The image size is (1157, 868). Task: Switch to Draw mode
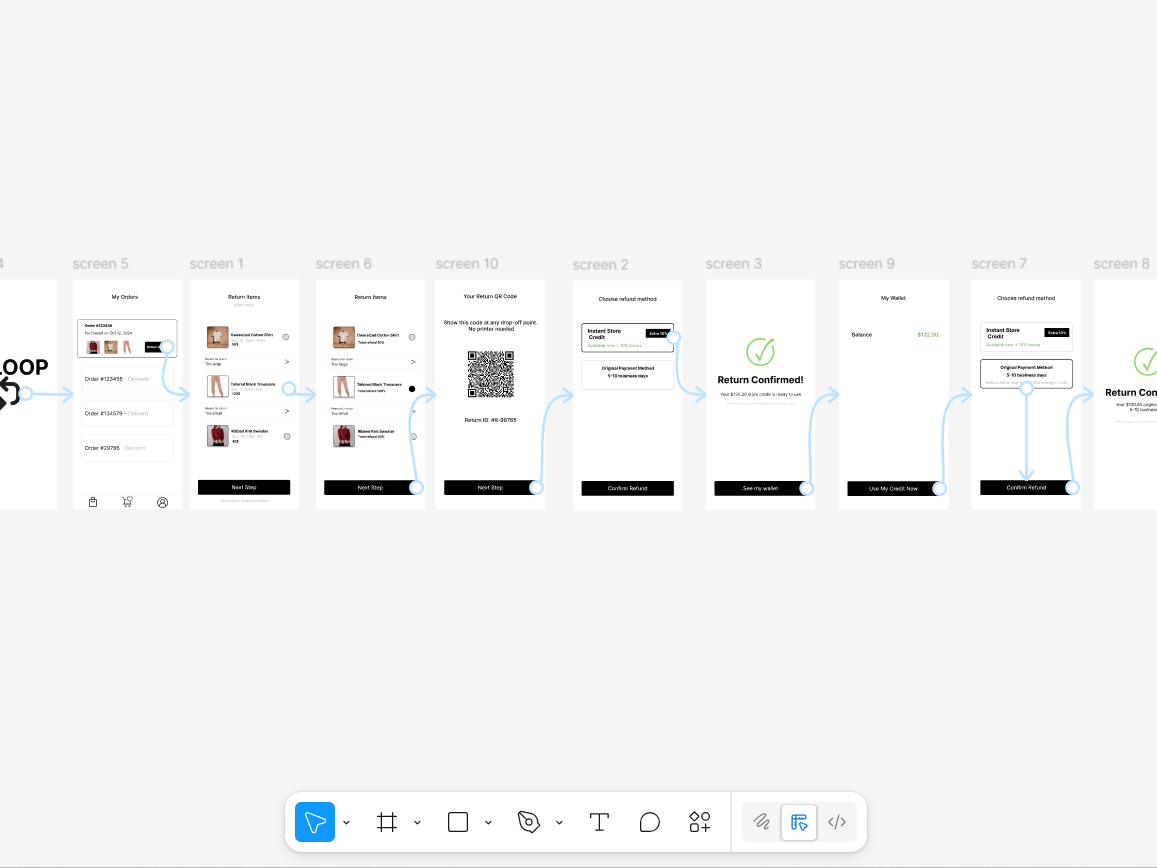coord(761,822)
